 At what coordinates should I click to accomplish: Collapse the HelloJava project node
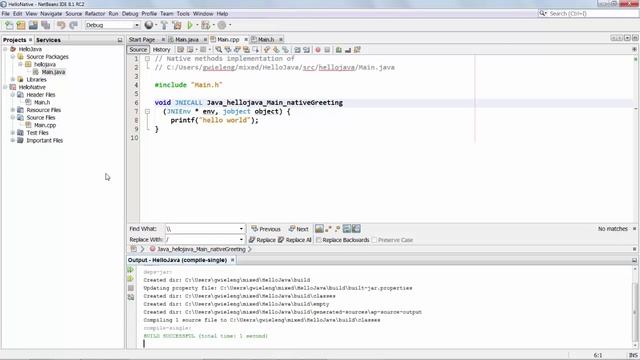(x=6, y=49)
